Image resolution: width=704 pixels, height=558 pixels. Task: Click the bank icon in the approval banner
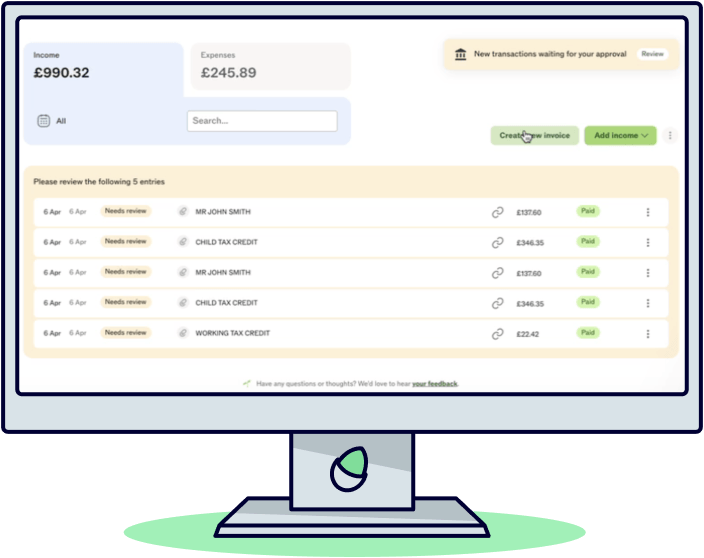(460, 54)
